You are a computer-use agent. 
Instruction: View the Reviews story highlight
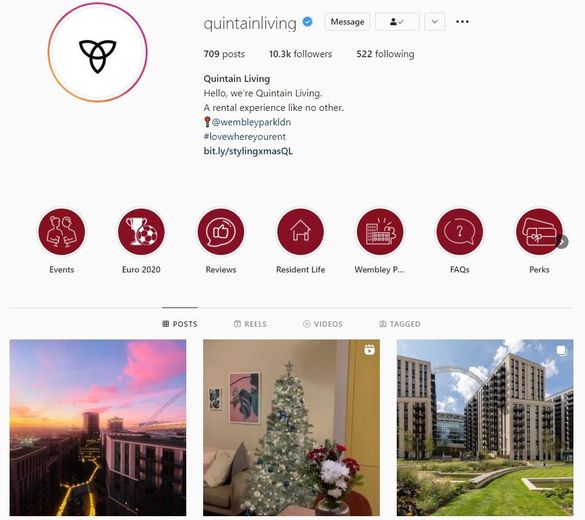pyautogui.click(x=221, y=232)
